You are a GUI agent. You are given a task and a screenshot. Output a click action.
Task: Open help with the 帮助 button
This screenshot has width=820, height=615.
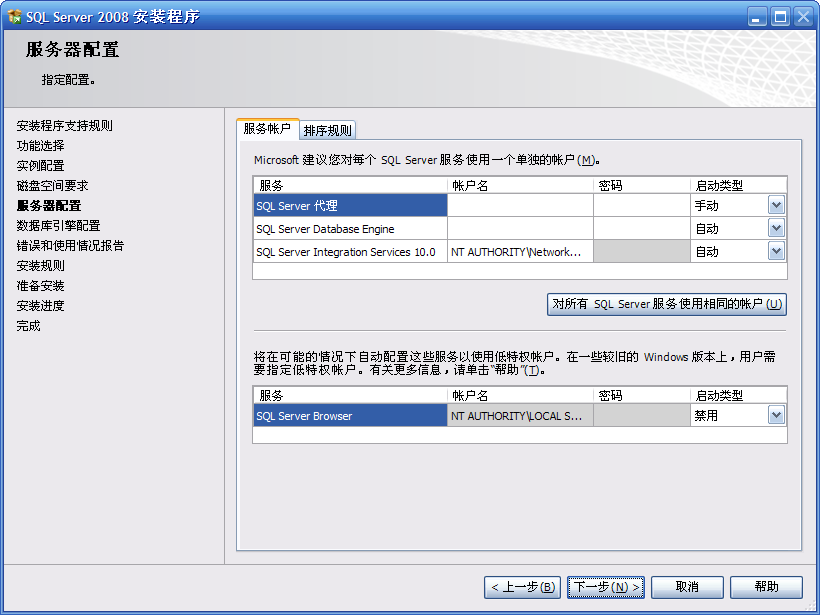(766, 587)
